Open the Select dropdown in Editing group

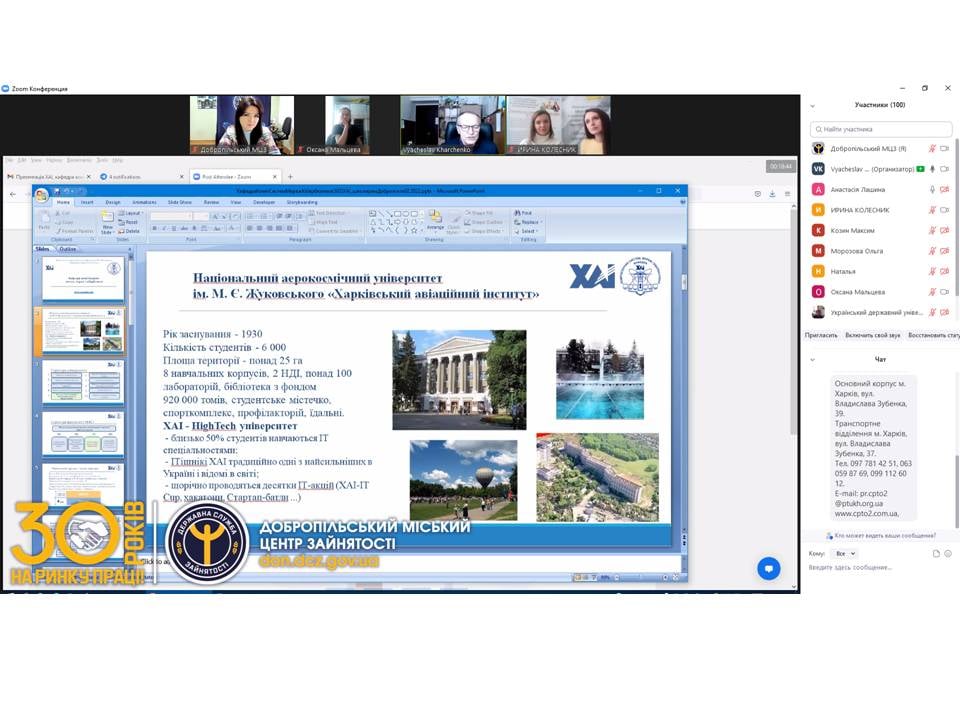tap(527, 231)
